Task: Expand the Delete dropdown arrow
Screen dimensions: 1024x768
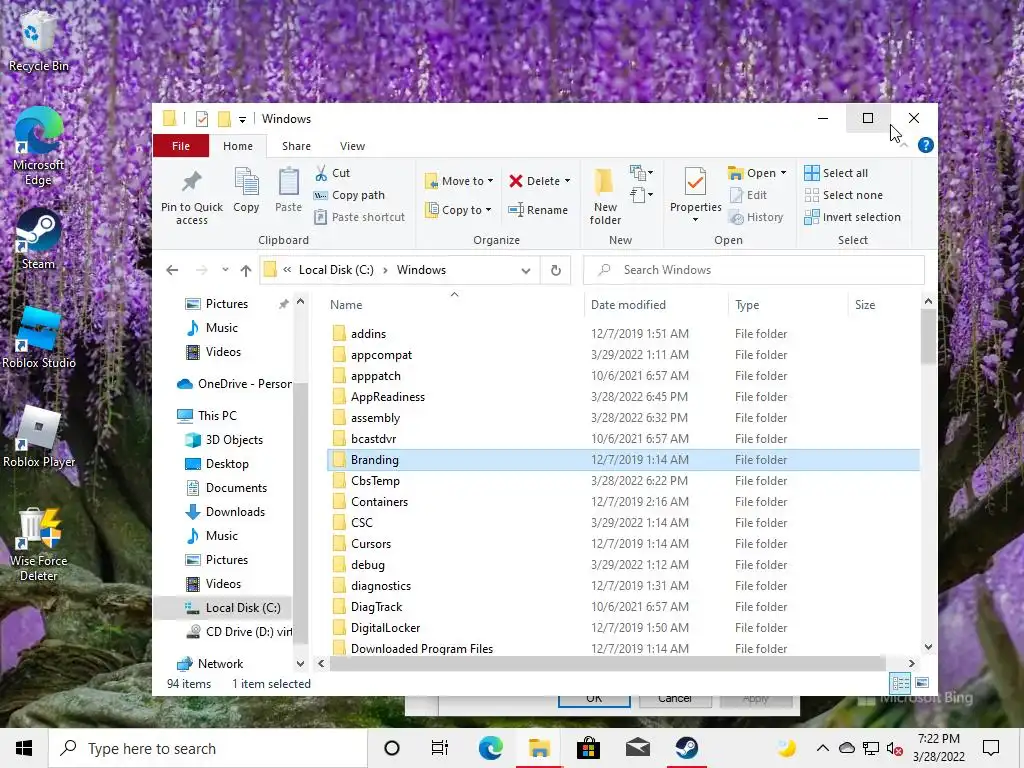Action: tap(568, 181)
